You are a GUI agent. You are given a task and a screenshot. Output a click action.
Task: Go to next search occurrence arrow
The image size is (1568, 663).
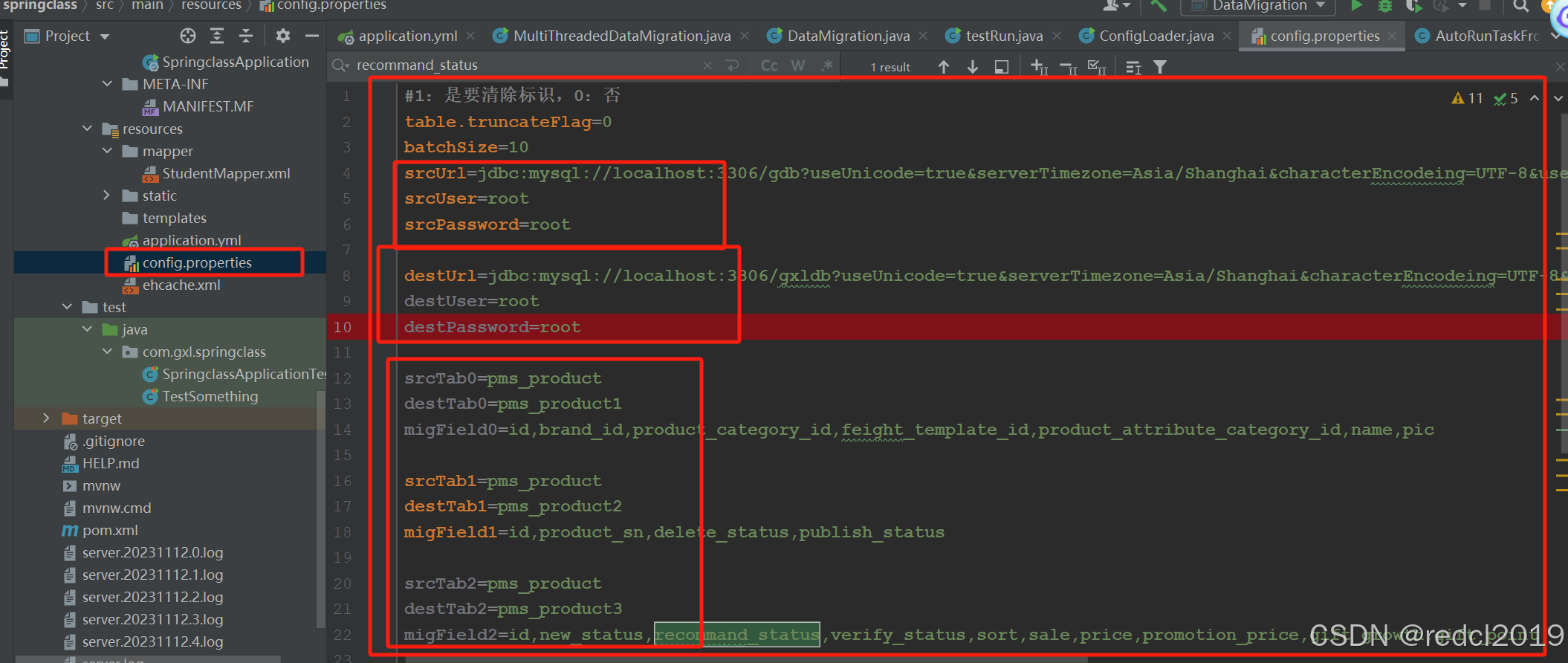(973, 67)
